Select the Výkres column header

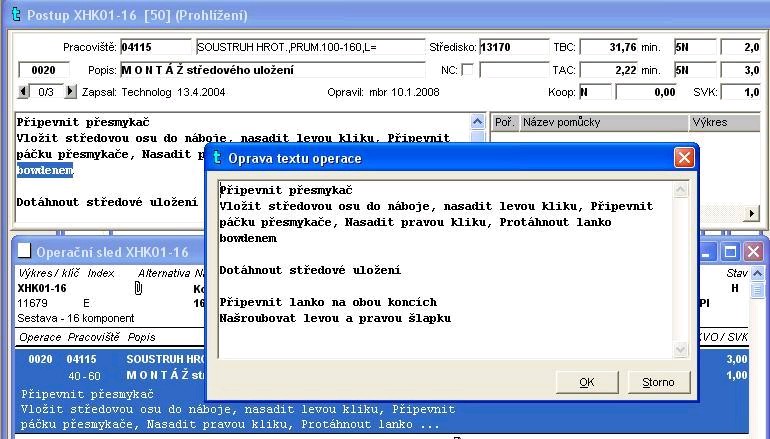(x=724, y=122)
